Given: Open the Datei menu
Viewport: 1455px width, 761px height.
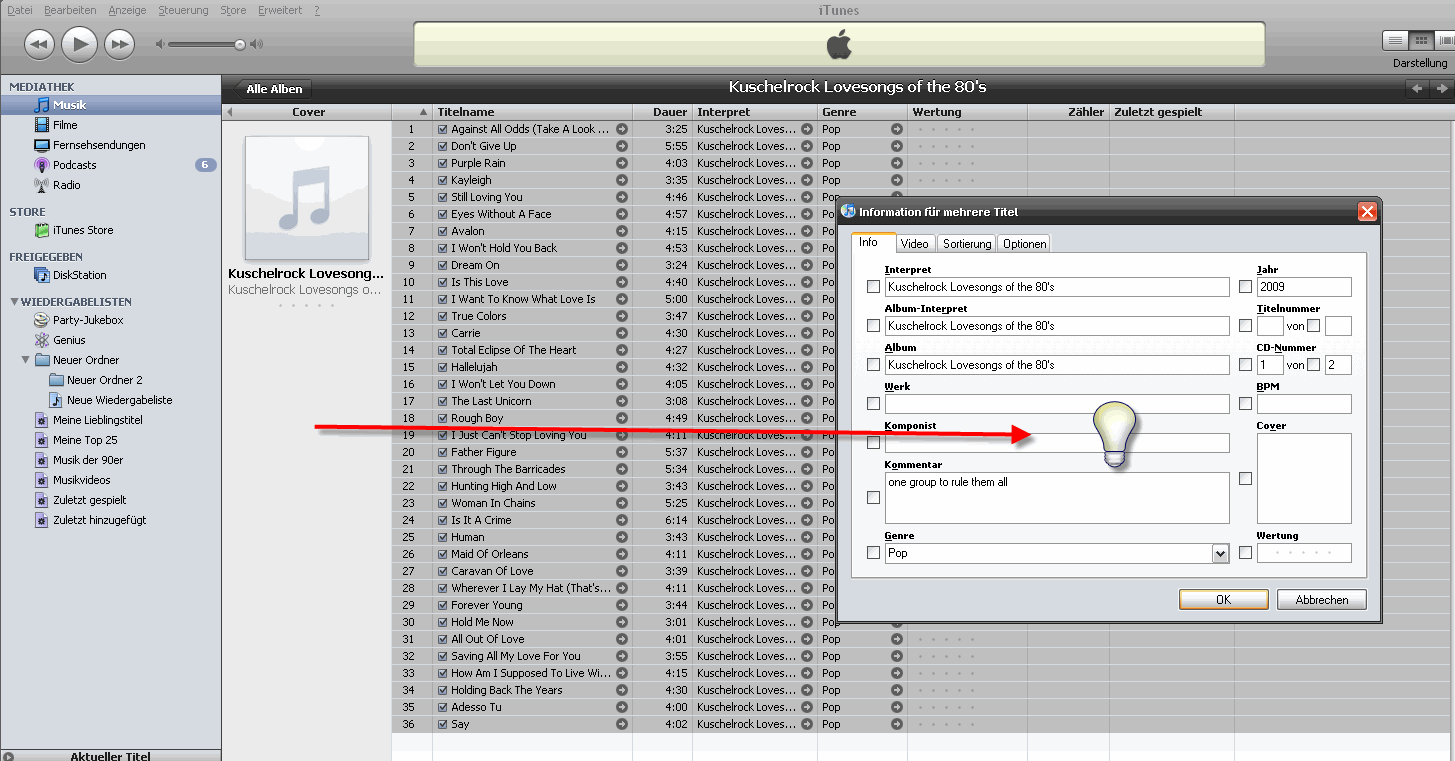Looking at the screenshot, I should pos(20,10).
